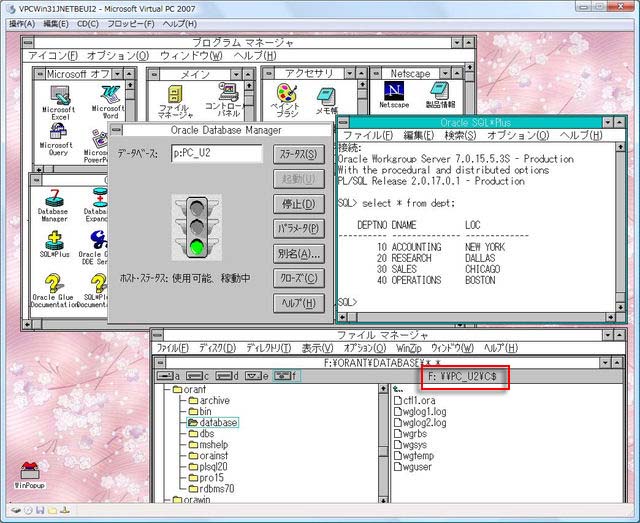
Task: Select drive e in File Manager
Action: (257, 376)
